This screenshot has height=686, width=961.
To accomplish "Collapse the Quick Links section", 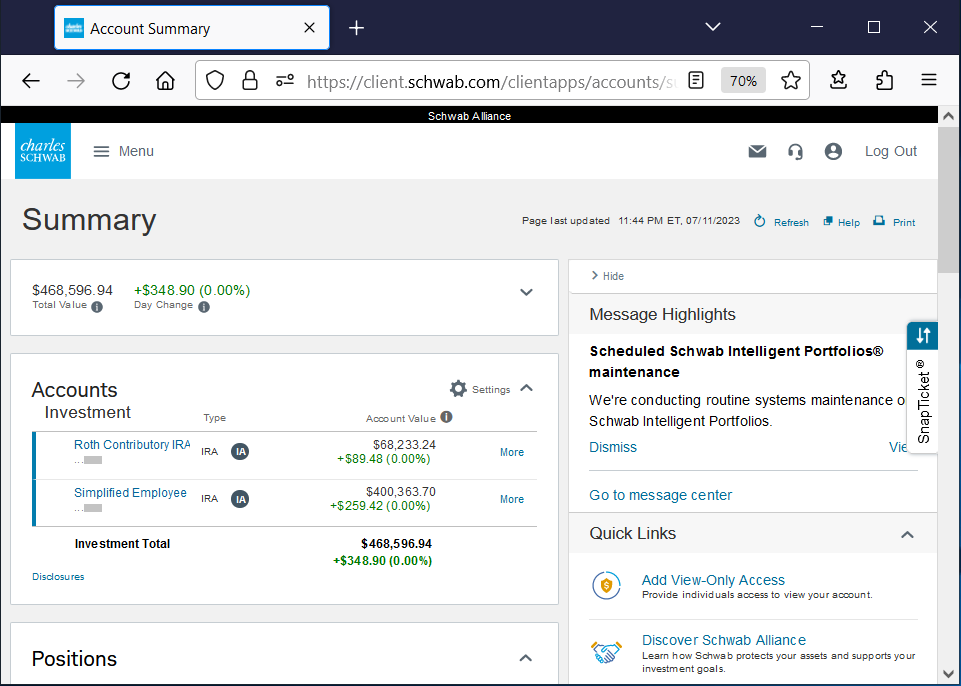I will tap(907, 535).
